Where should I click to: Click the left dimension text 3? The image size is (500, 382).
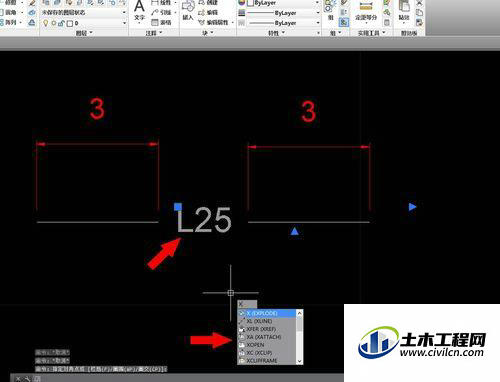(x=97, y=109)
